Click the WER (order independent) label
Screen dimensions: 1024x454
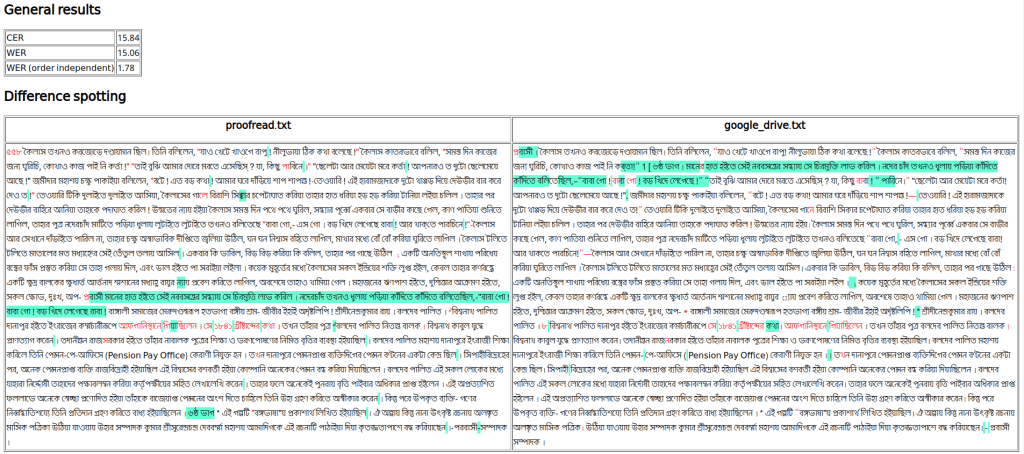tap(59, 68)
